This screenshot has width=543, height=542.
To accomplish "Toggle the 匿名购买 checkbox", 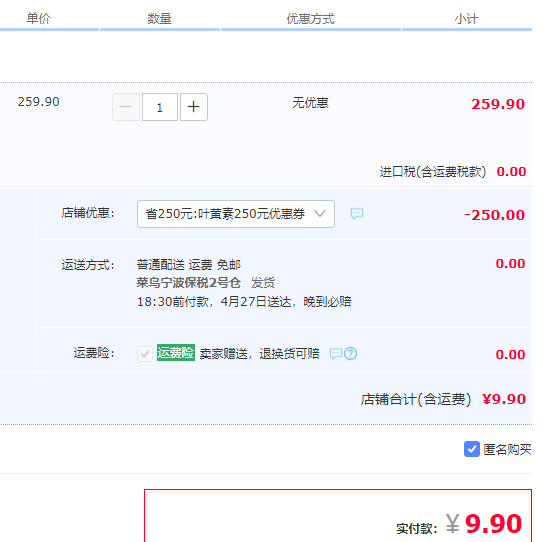I will [472, 449].
